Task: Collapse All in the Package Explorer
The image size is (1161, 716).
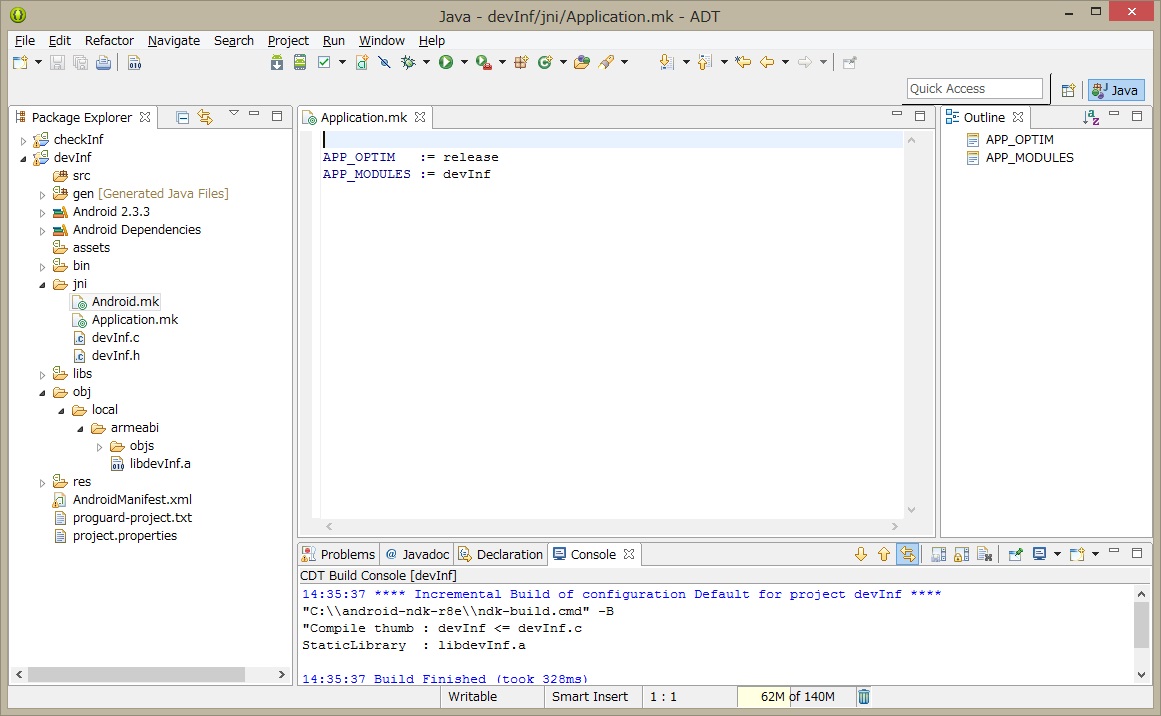Action: (182, 117)
